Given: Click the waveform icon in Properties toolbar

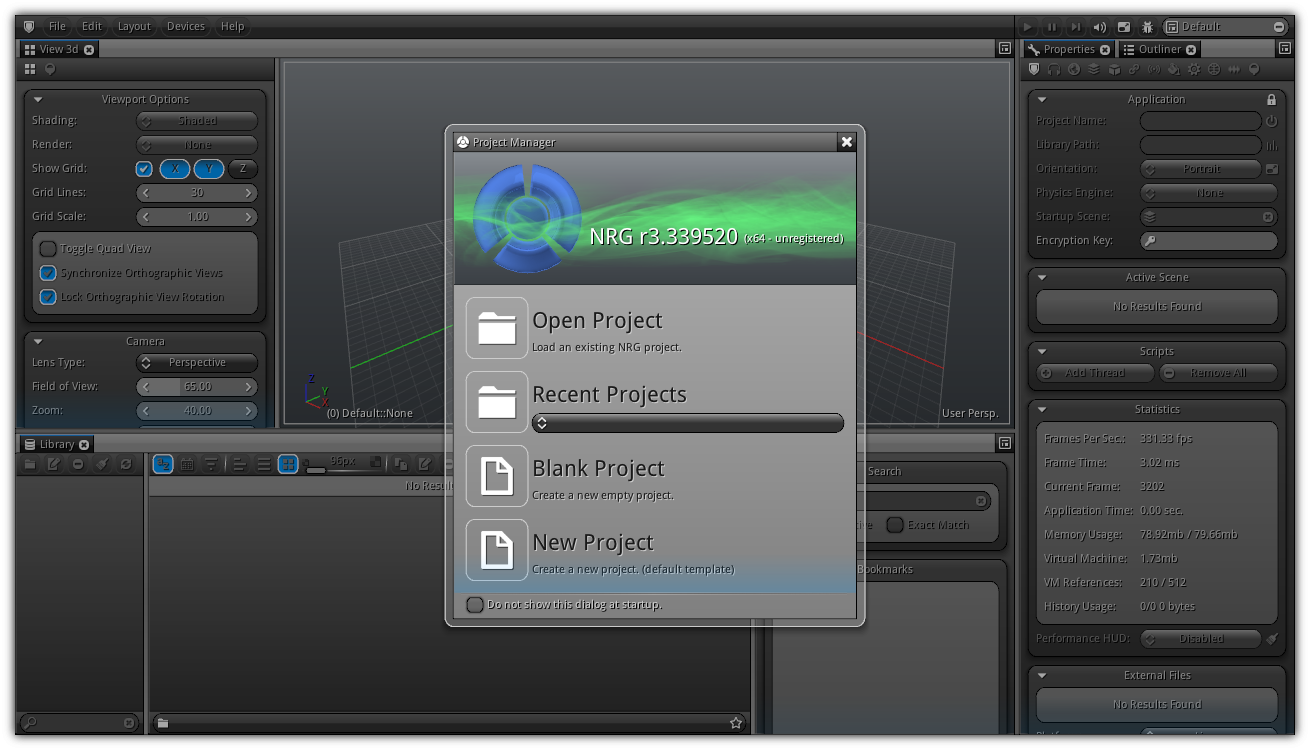Looking at the screenshot, I should click(1234, 70).
